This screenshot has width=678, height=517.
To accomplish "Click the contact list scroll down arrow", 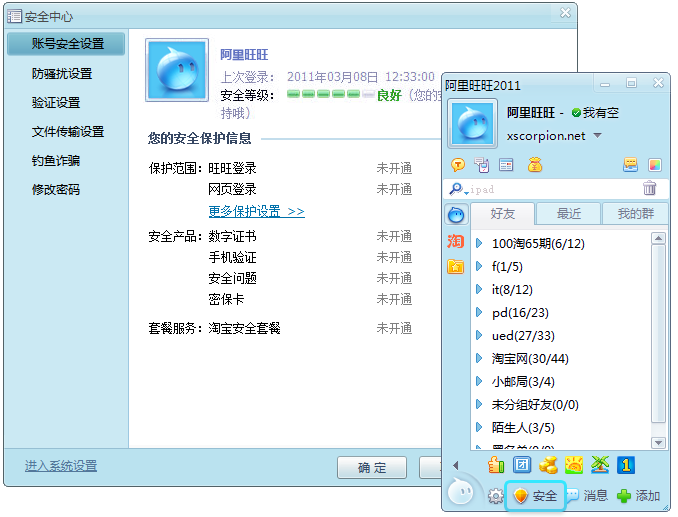I will click(658, 442).
